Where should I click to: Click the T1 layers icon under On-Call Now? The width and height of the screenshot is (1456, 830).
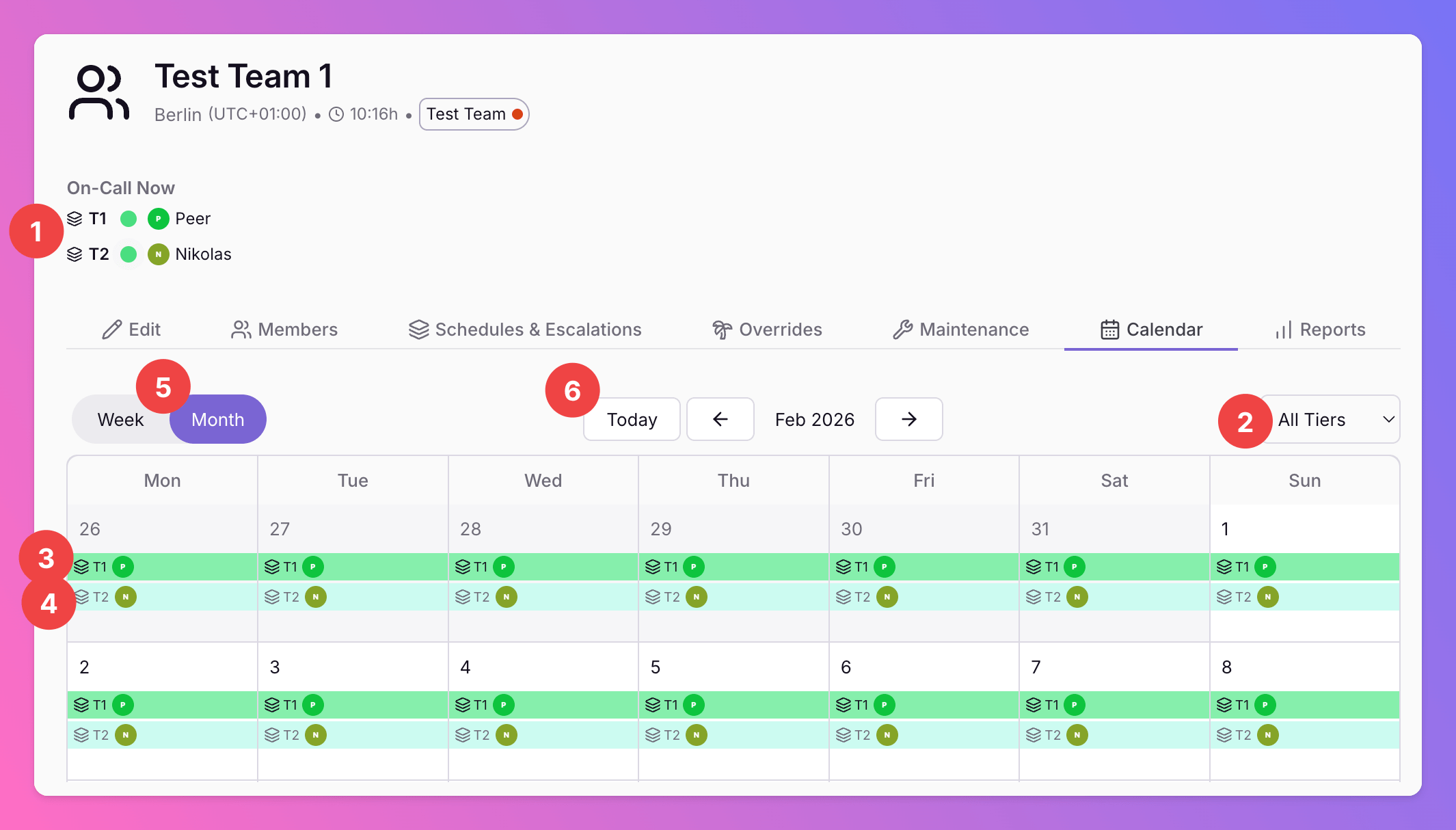75,219
